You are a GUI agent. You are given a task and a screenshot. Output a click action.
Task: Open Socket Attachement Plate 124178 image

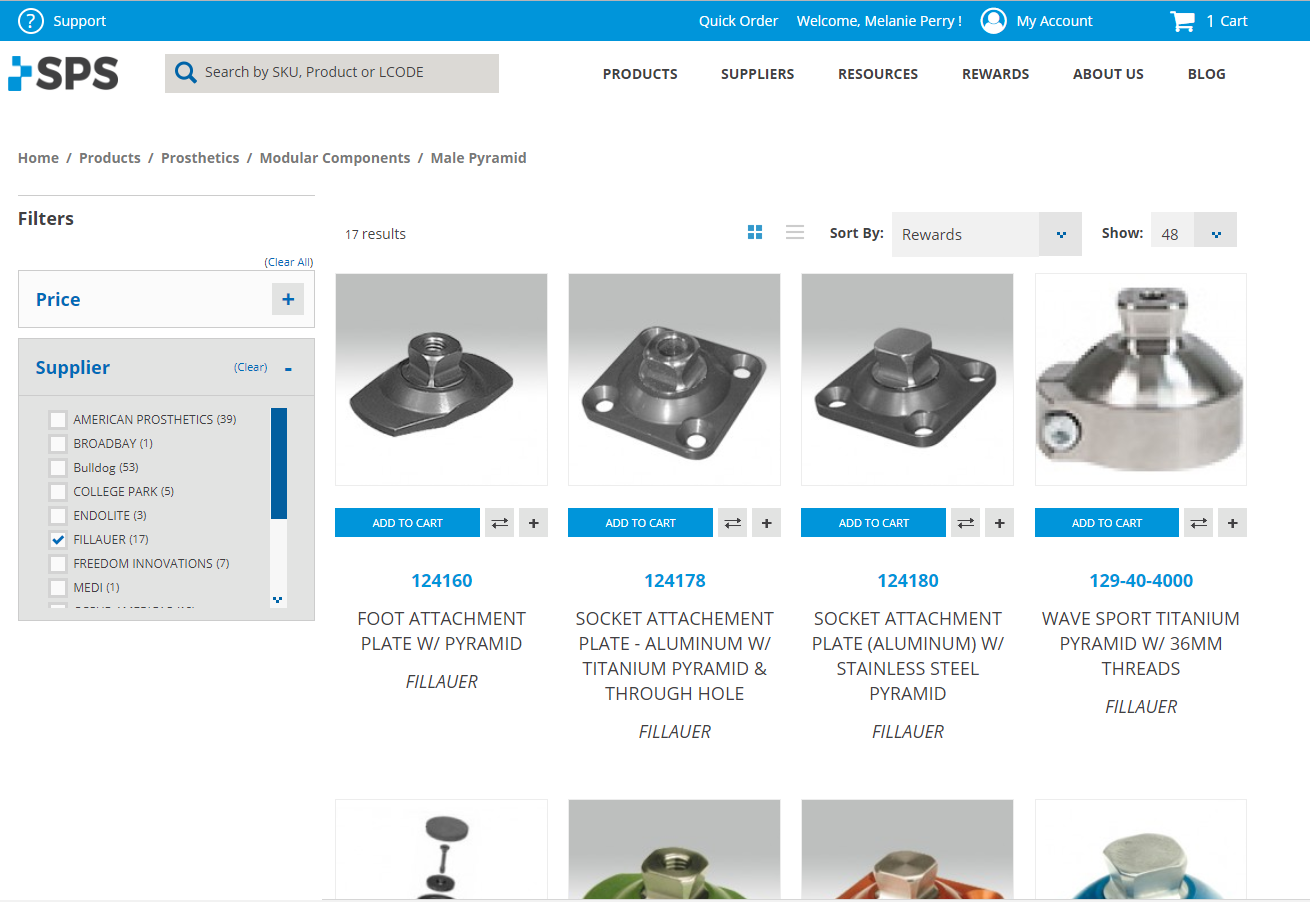674,380
